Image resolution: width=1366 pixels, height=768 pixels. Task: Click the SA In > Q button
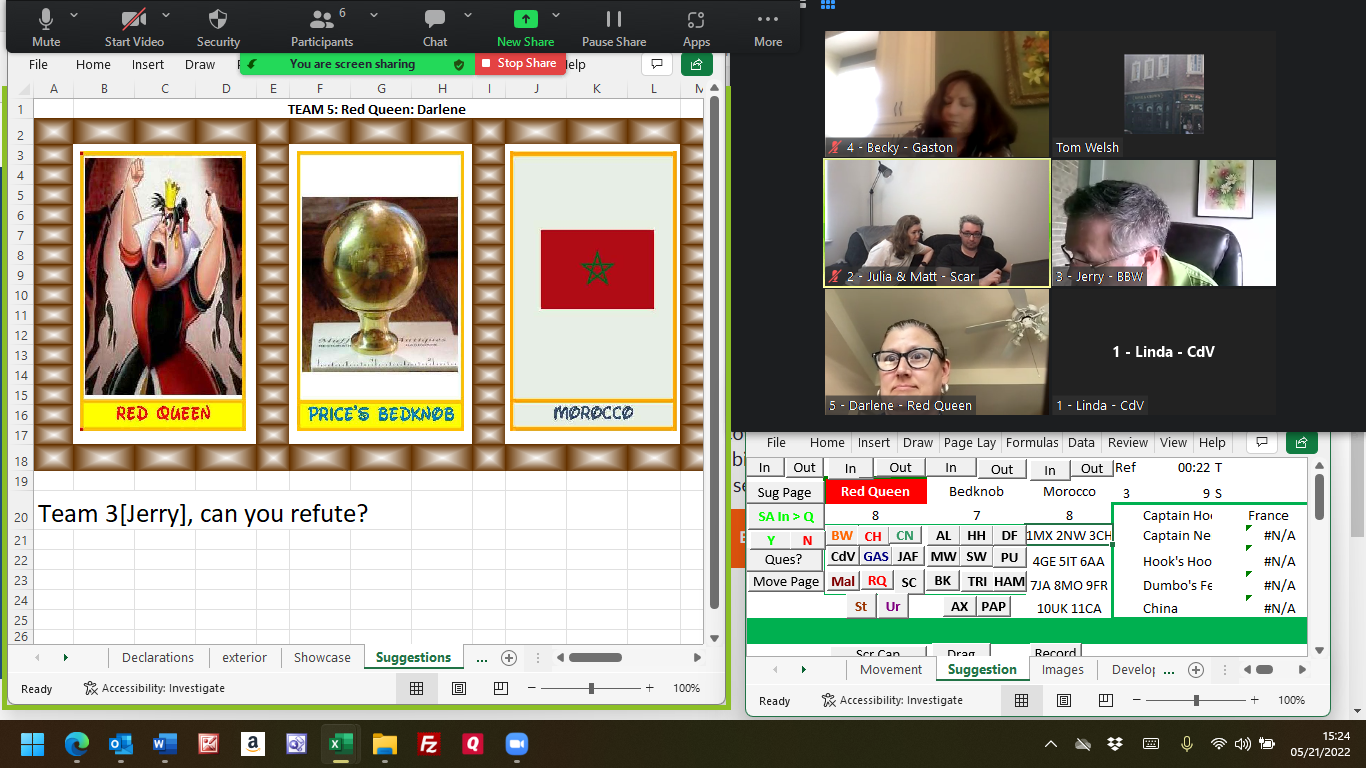tap(786, 516)
